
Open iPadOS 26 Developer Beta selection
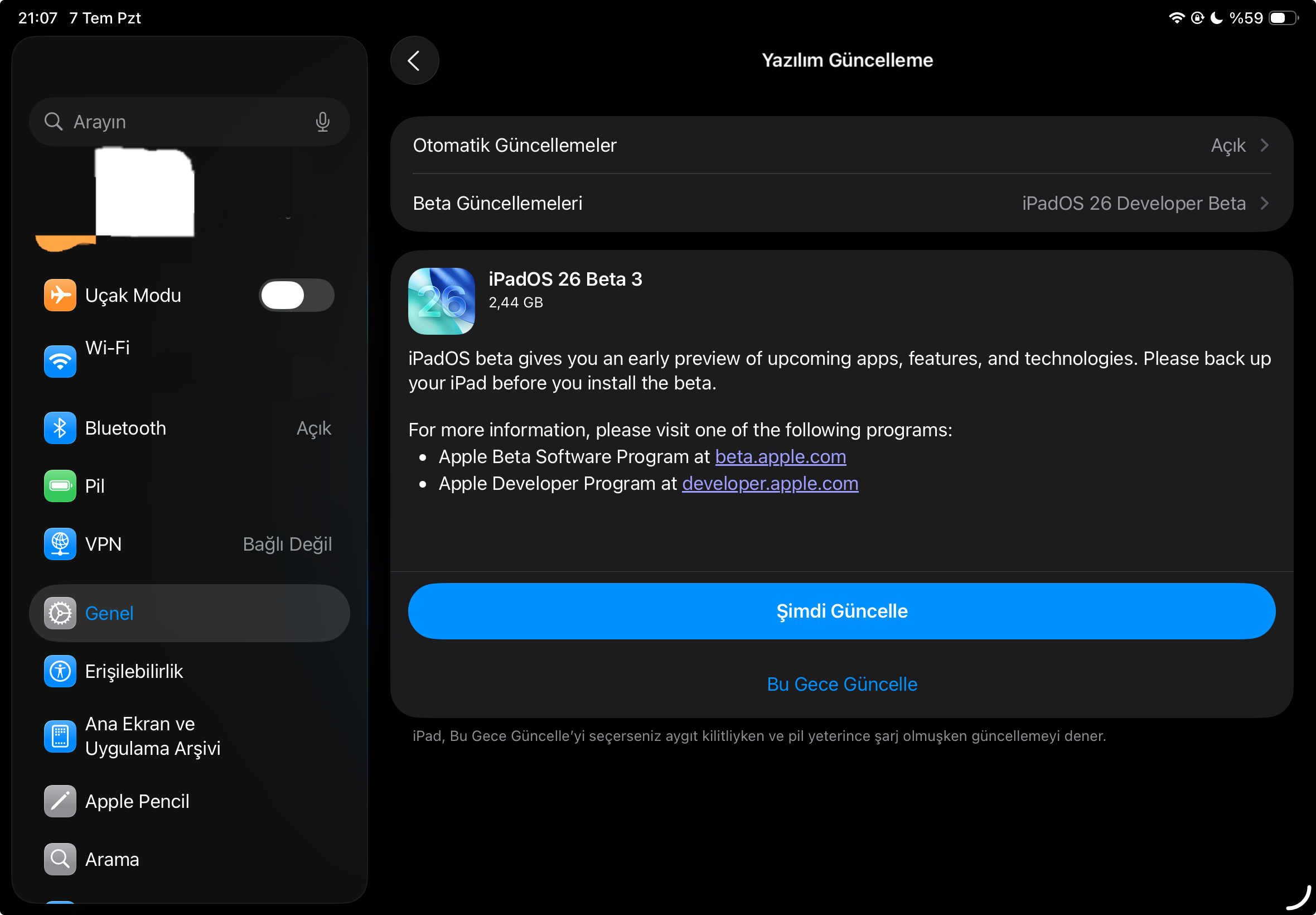1134,203
